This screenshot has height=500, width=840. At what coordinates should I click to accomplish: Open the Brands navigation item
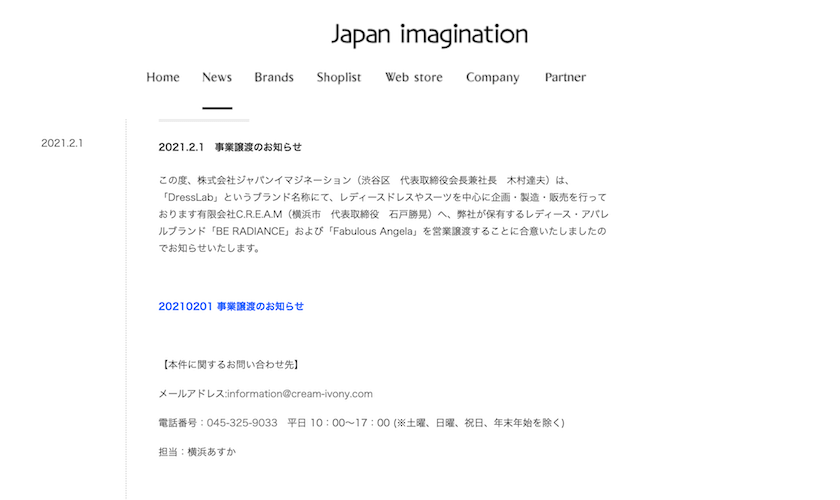click(274, 77)
